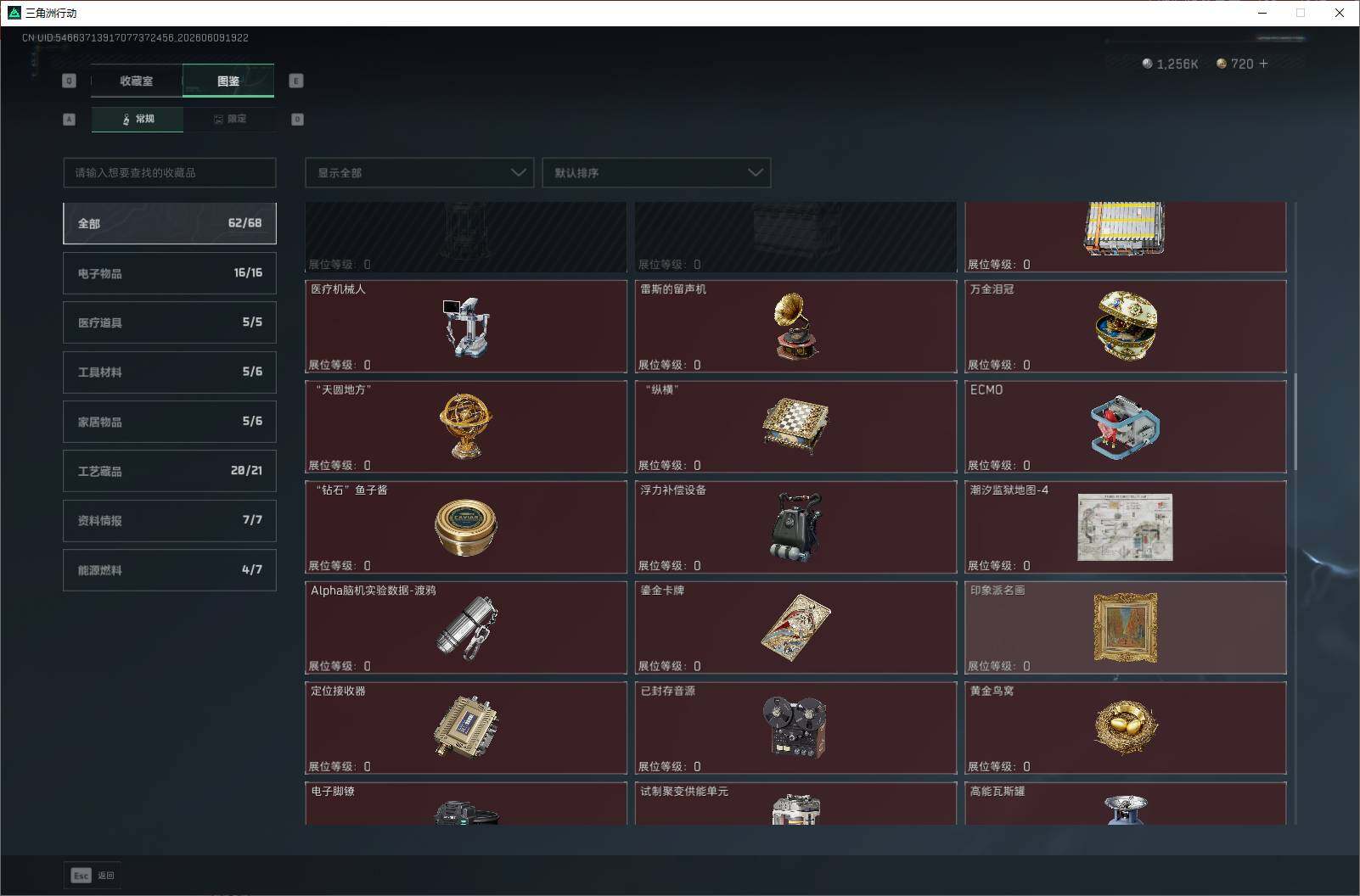1360x896 pixels.
Task: Filter by 工具材料 category
Action: (170, 372)
